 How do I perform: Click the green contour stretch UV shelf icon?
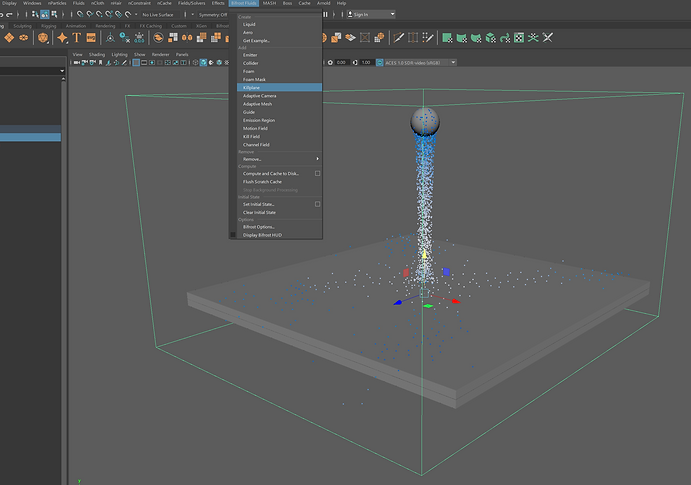(x=505, y=38)
